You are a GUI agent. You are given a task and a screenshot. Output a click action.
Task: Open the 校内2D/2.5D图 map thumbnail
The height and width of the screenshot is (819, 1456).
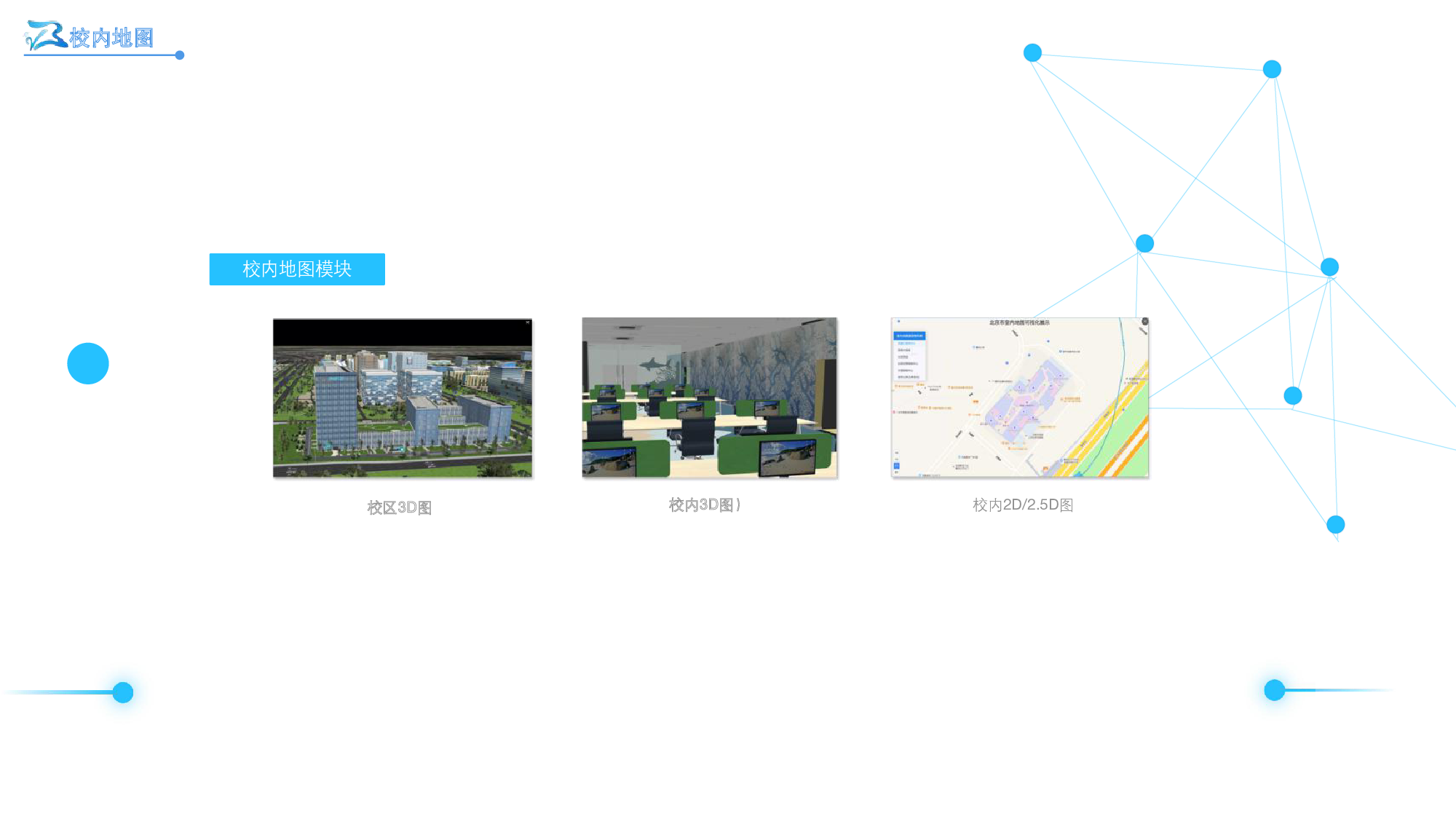(x=1020, y=397)
